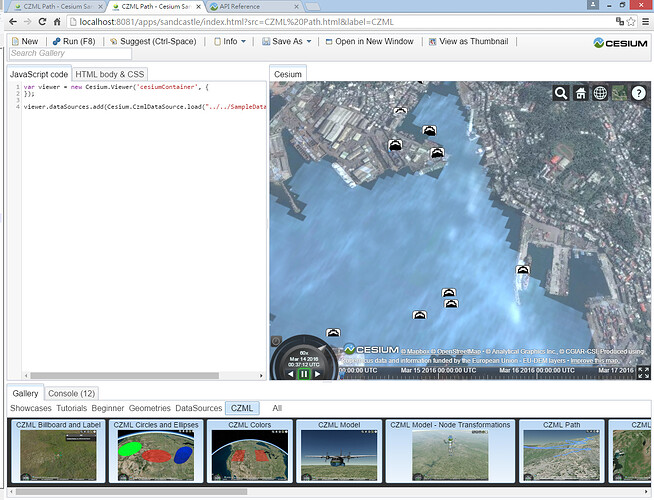The image size is (654, 500).
Task: Select the DataSources gallery category
Action: [199, 408]
